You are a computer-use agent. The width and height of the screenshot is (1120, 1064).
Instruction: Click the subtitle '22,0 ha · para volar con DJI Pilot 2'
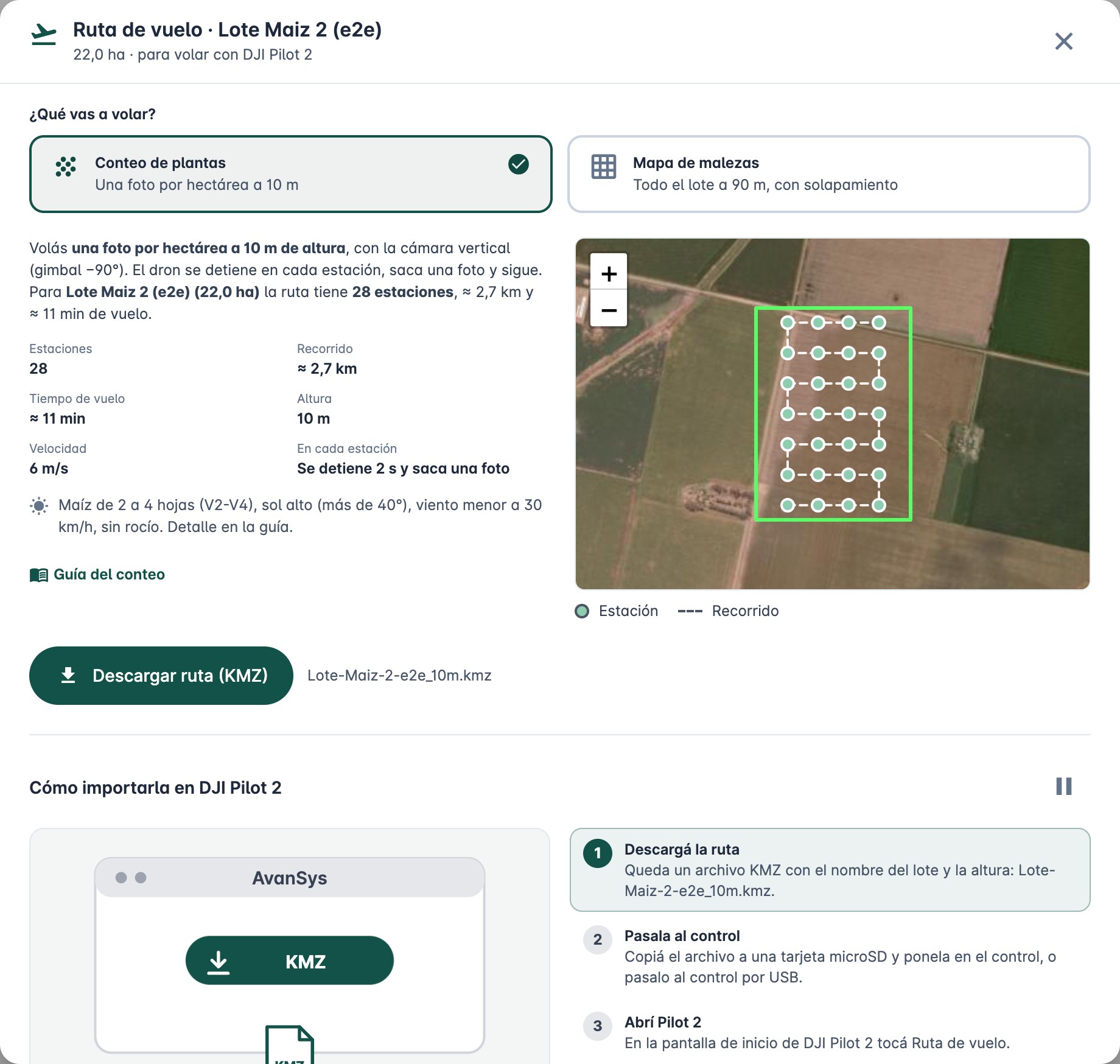click(192, 55)
